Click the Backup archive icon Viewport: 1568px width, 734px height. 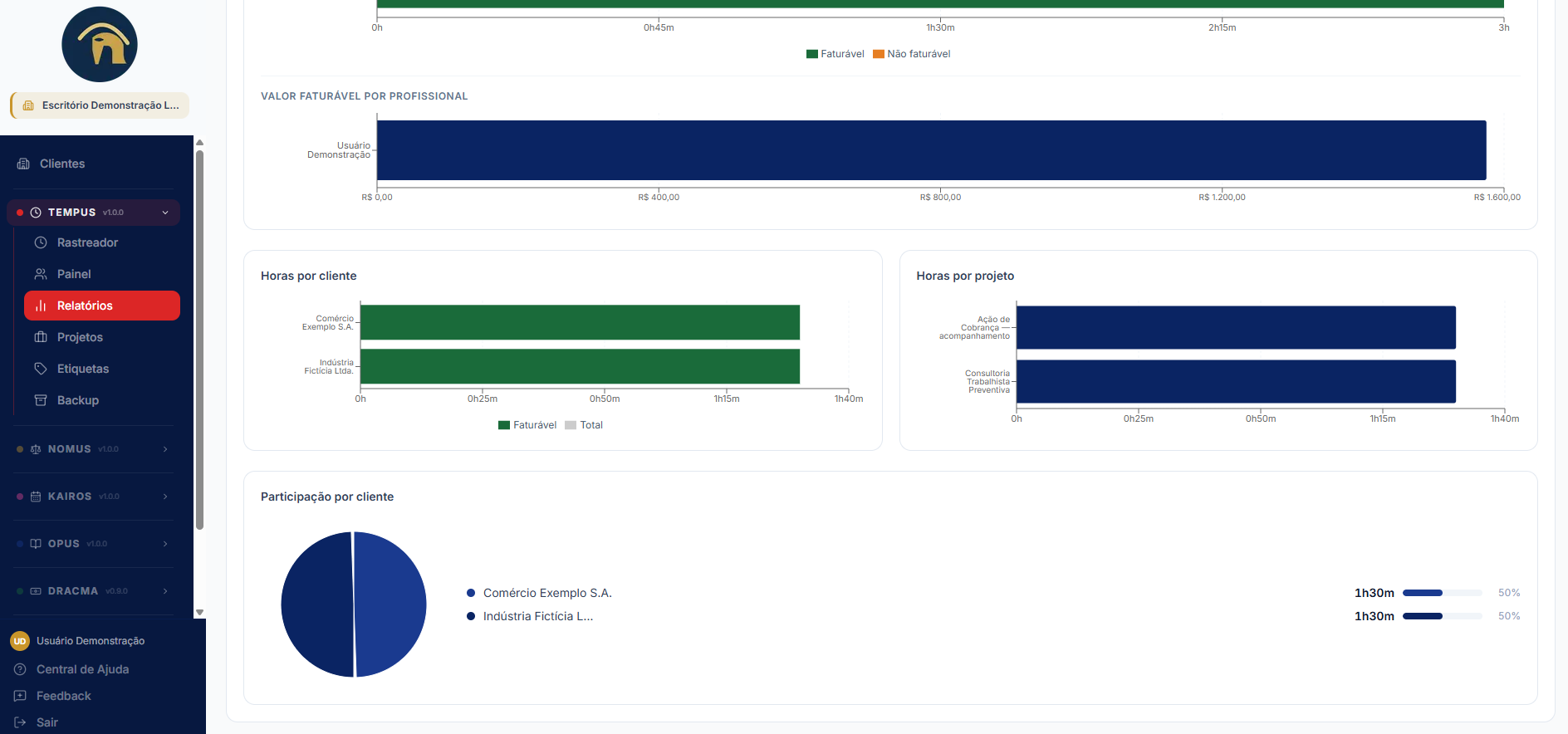[41, 400]
